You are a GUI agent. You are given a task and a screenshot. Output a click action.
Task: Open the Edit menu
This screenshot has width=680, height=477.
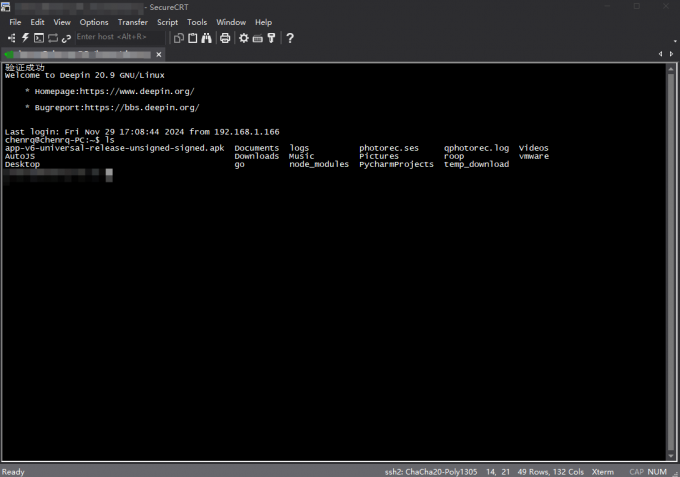[x=37, y=22]
